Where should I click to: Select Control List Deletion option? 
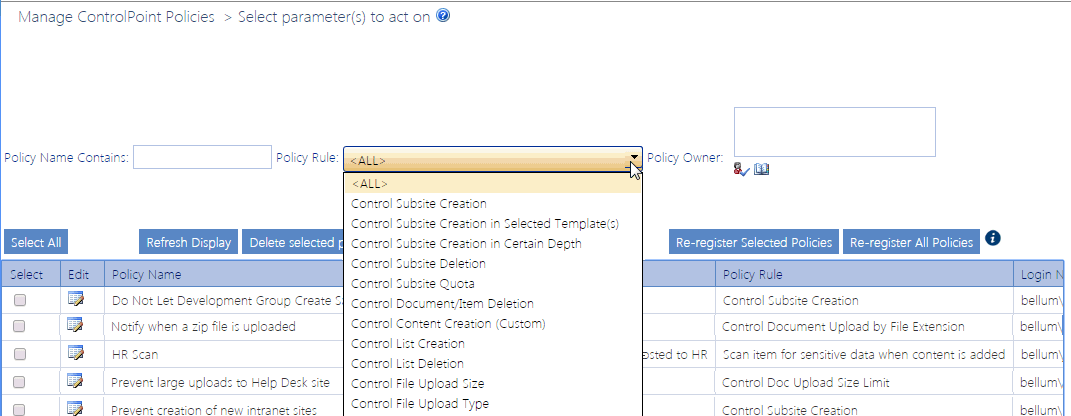pyautogui.click(x=407, y=364)
